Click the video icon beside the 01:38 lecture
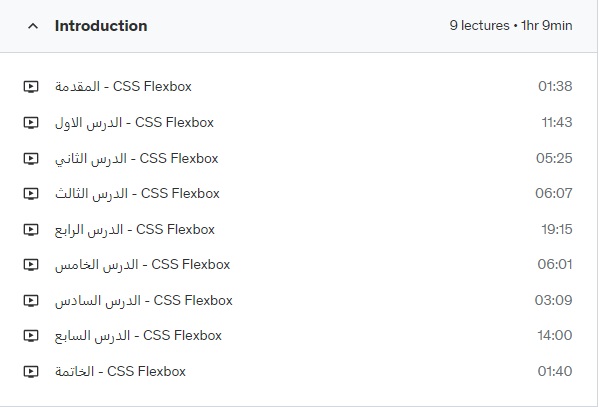This screenshot has width=599, height=407. (x=31, y=87)
